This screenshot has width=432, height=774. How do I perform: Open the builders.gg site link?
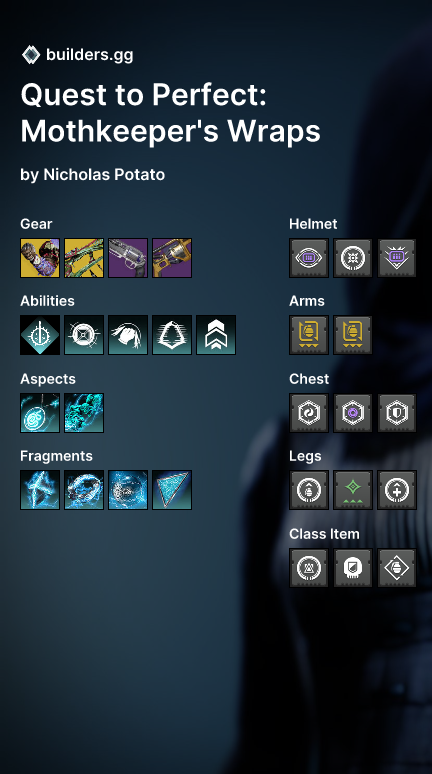(89, 55)
